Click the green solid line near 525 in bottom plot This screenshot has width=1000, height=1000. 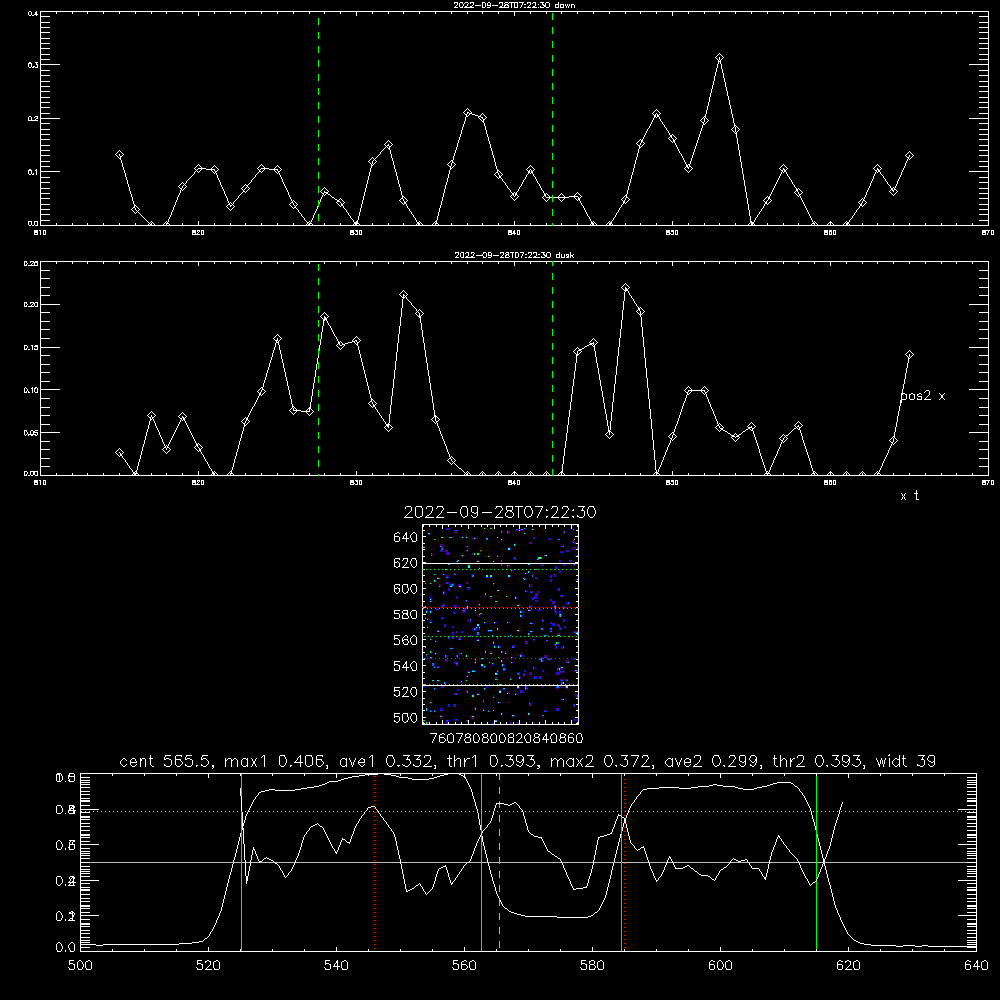(x=241, y=861)
